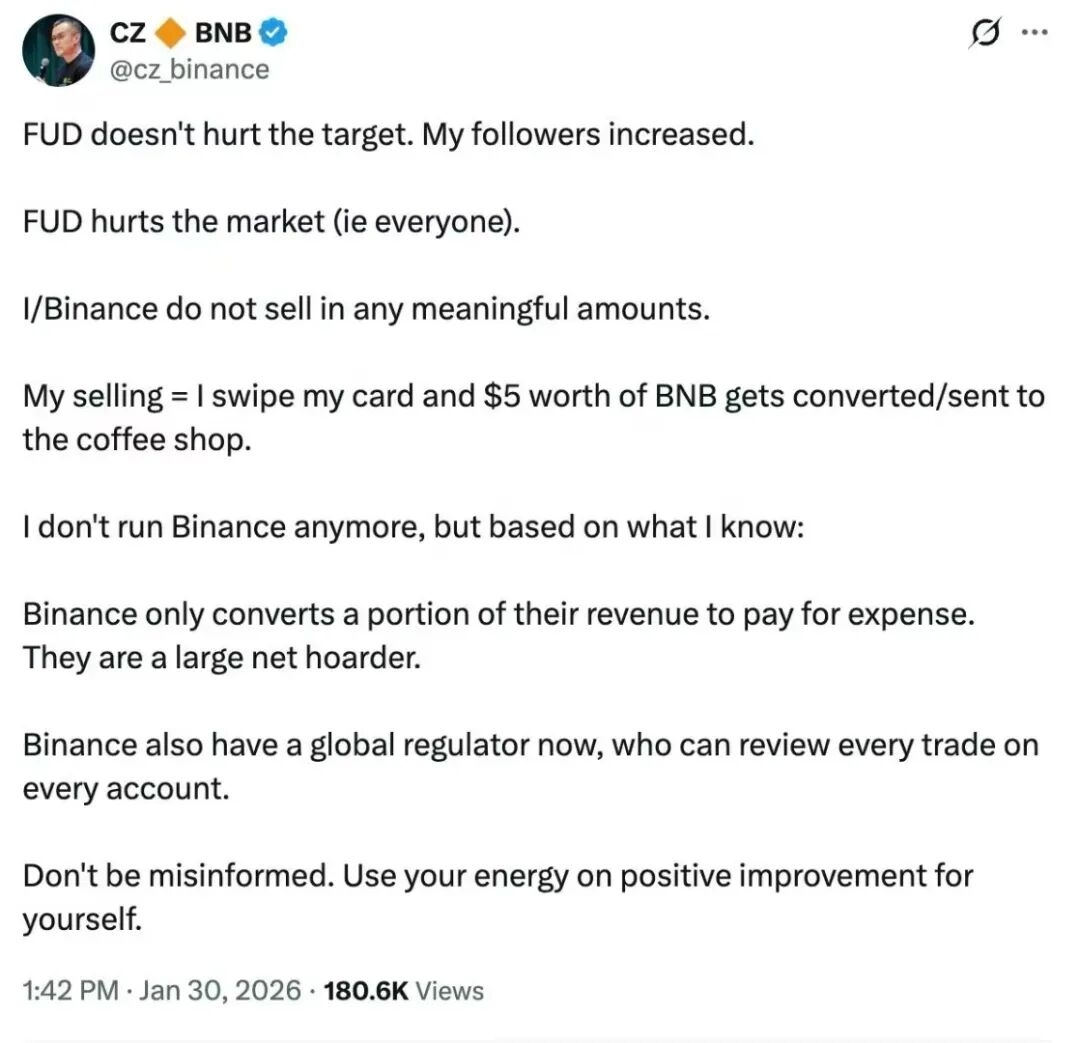1080x1043 pixels.
Task: Click the Jan 30, 2026 date
Action: [220, 991]
